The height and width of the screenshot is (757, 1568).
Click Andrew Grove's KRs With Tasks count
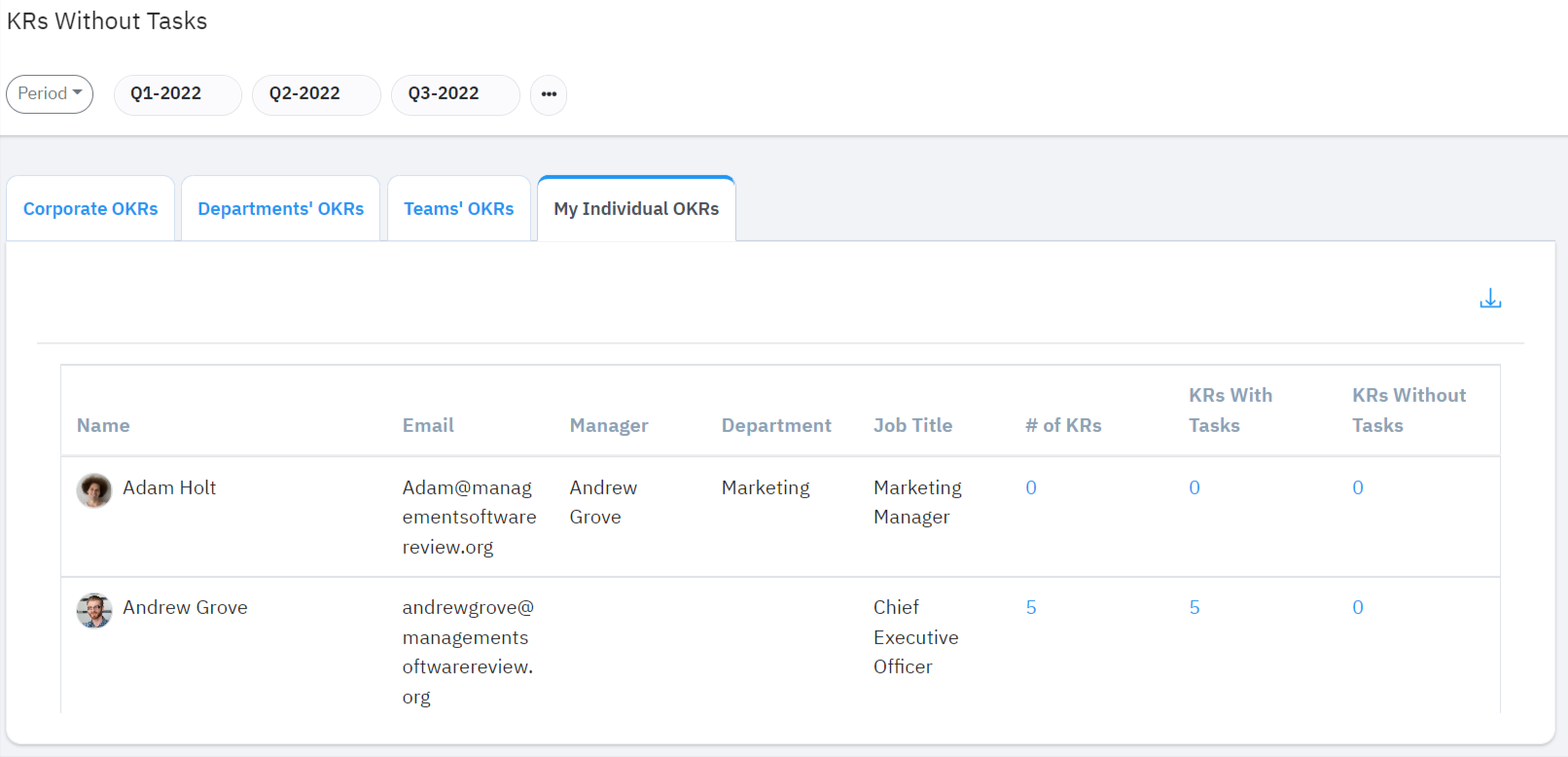tap(1194, 608)
